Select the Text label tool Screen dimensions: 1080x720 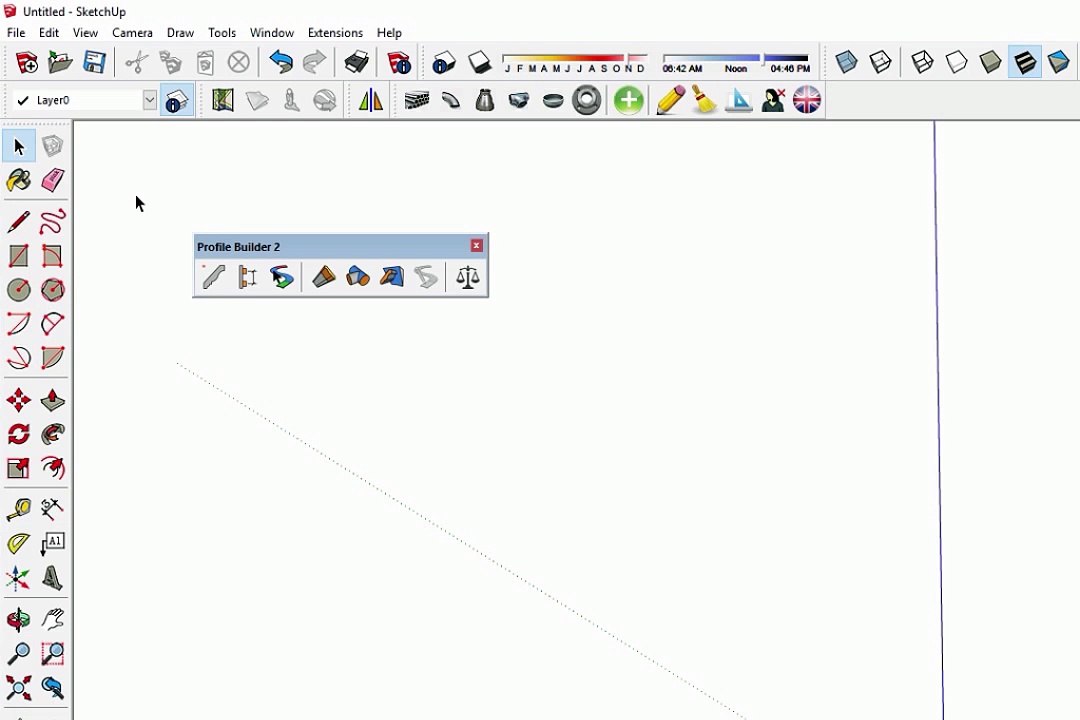[52, 543]
